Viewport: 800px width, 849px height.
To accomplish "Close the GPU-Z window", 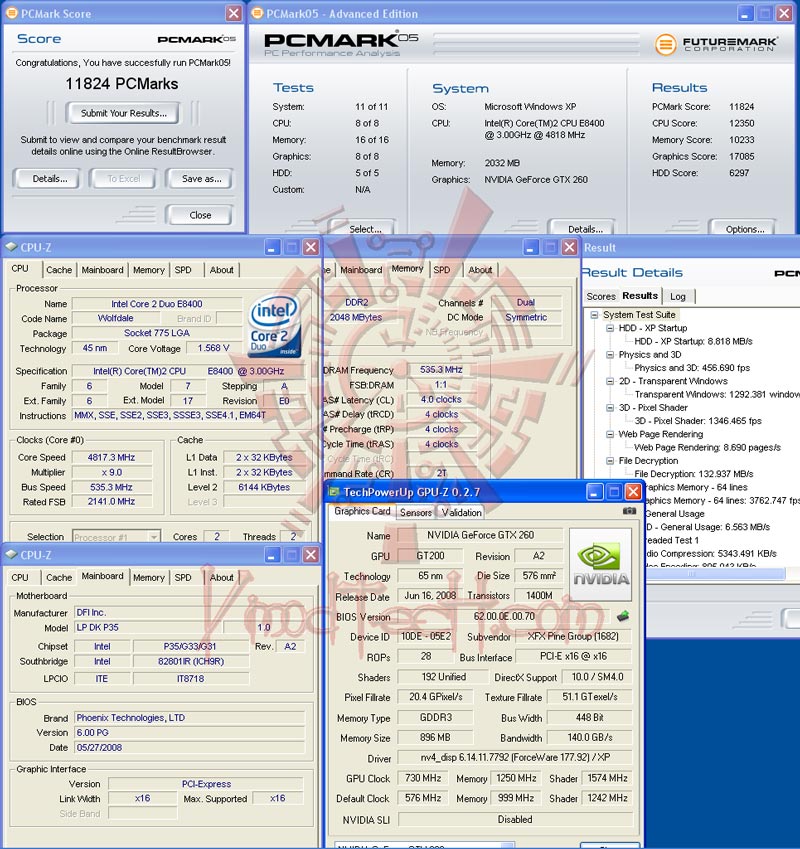I will [633, 492].
